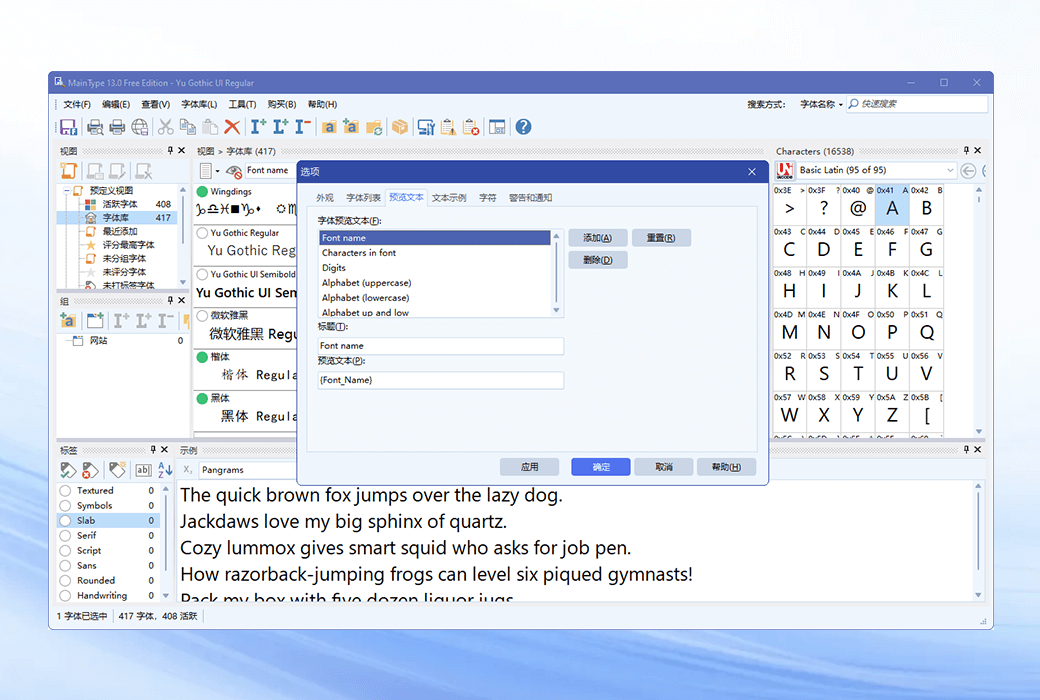Image resolution: width=1040 pixels, height=700 pixels.
Task: Click the folder 'a' font icon
Action: click(x=329, y=127)
